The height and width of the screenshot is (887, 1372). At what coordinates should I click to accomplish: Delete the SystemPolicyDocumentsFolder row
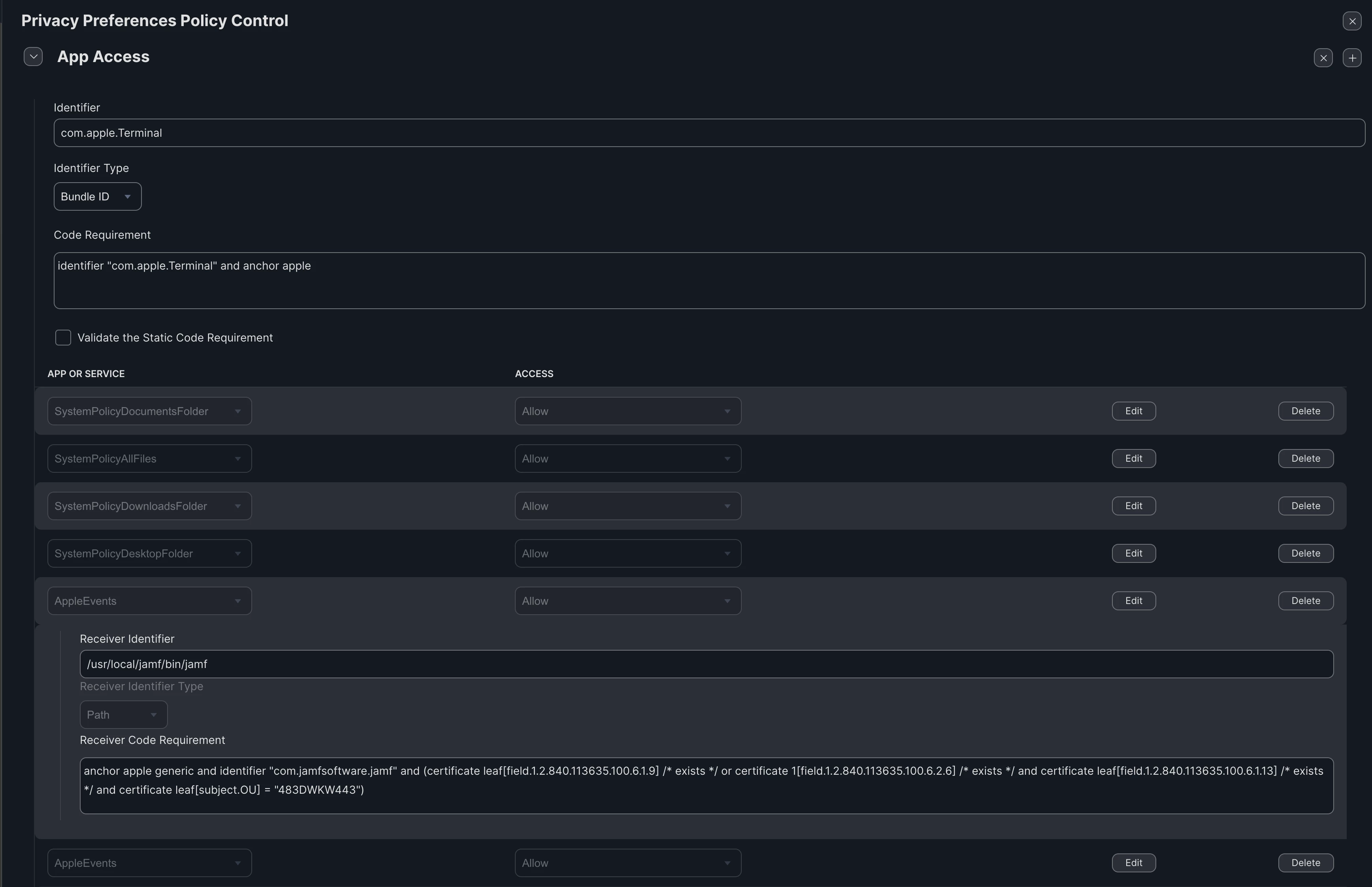pos(1306,411)
